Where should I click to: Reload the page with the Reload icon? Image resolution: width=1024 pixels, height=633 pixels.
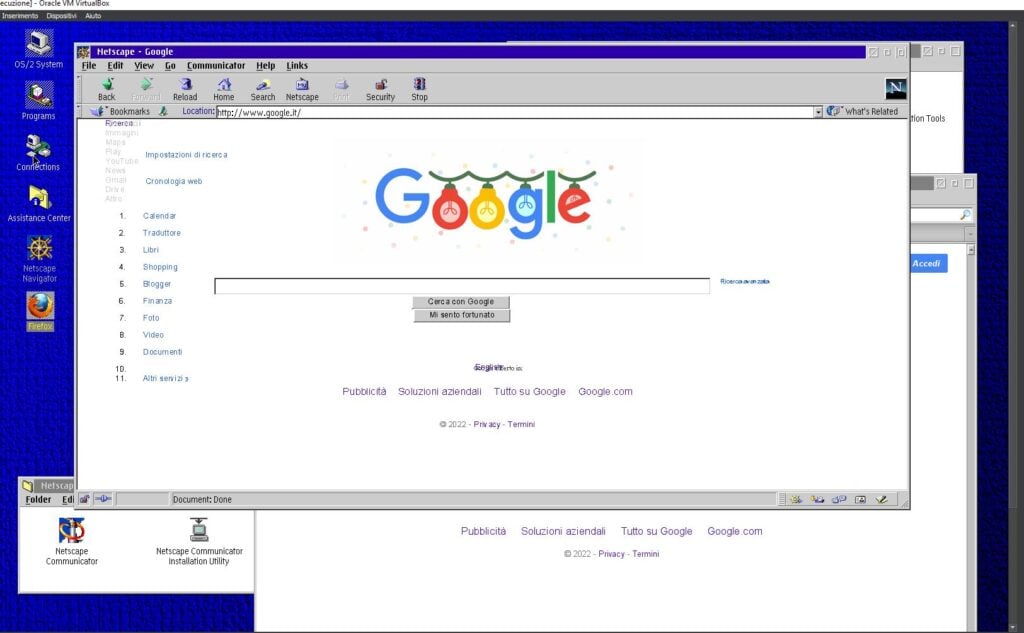[x=185, y=84]
